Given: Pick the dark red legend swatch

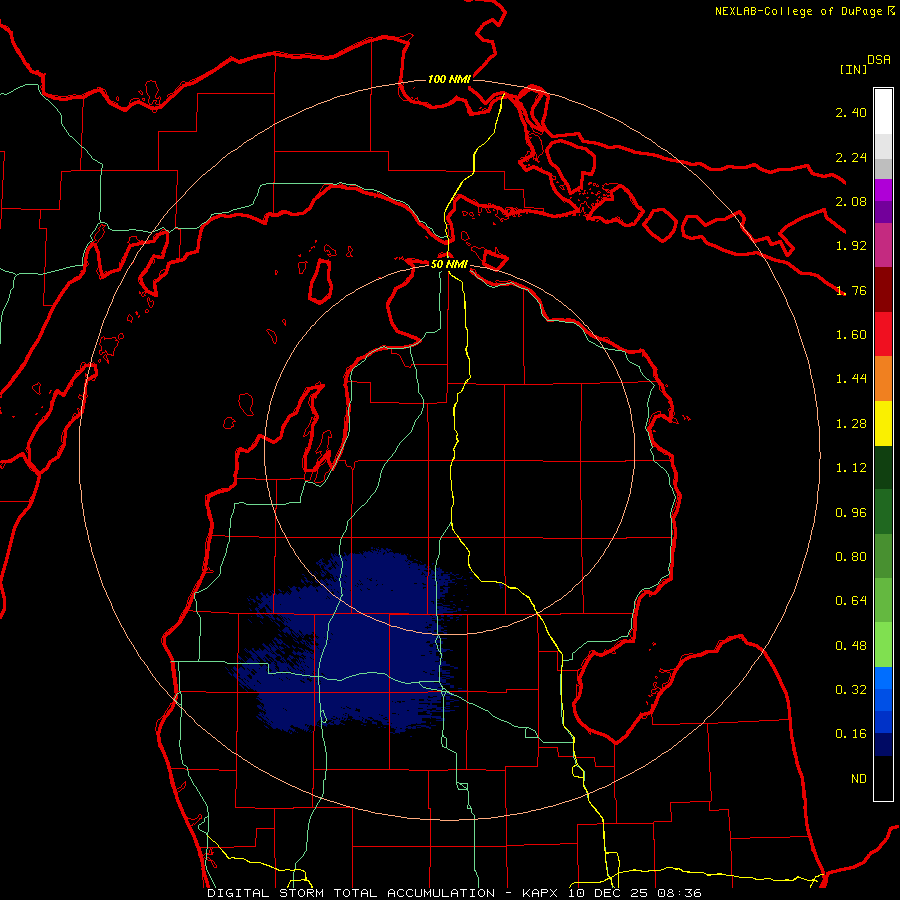Looking at the screenshot, I should click(883, 290).
